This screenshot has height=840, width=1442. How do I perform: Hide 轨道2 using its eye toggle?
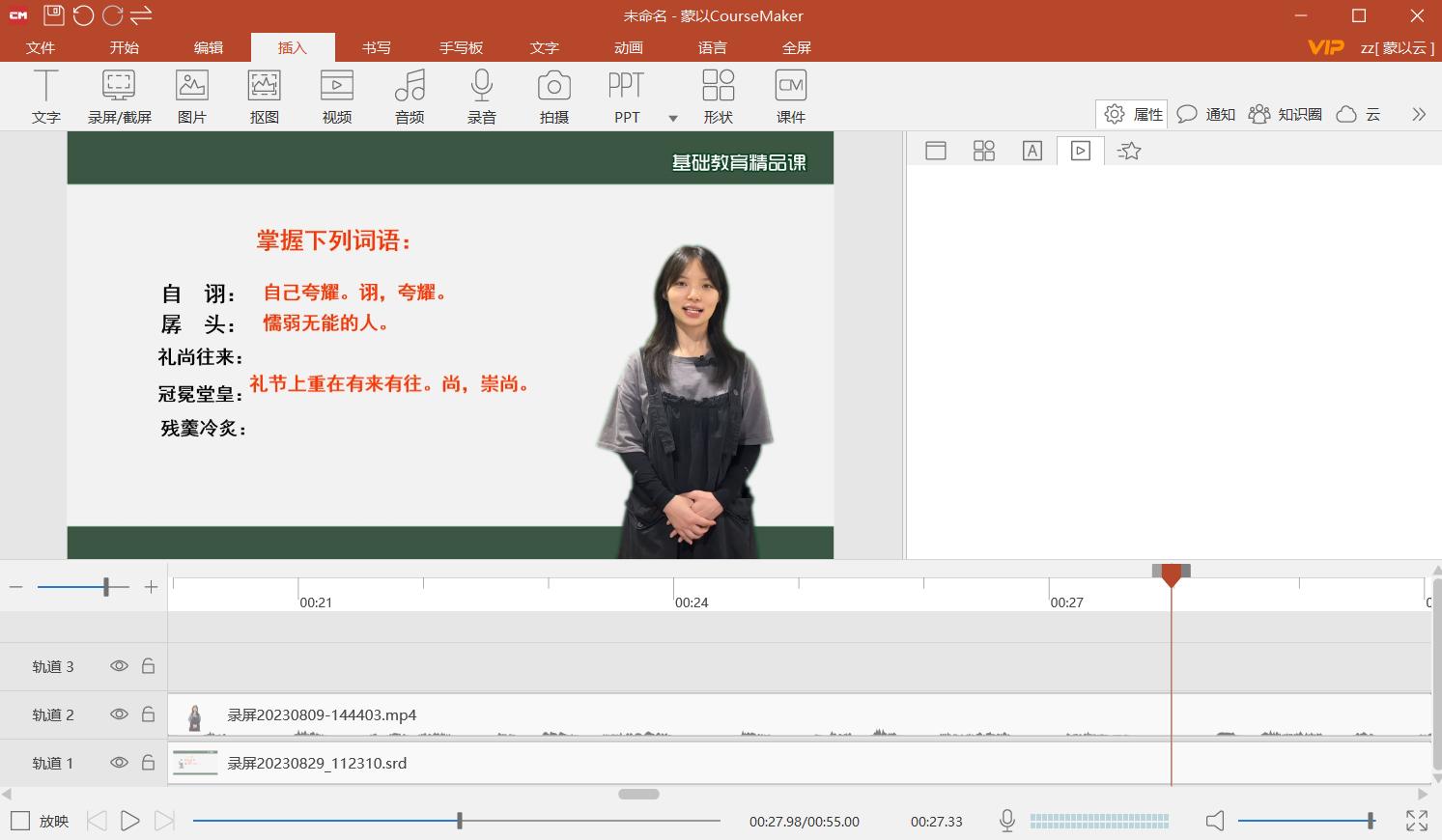point(119,714)
